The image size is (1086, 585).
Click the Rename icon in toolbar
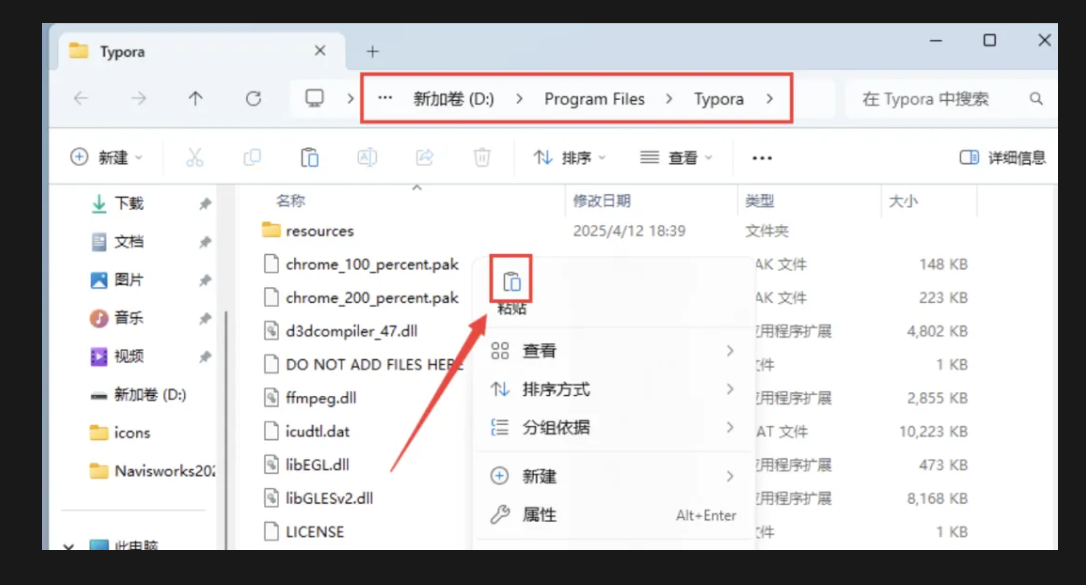coord(367,158)
